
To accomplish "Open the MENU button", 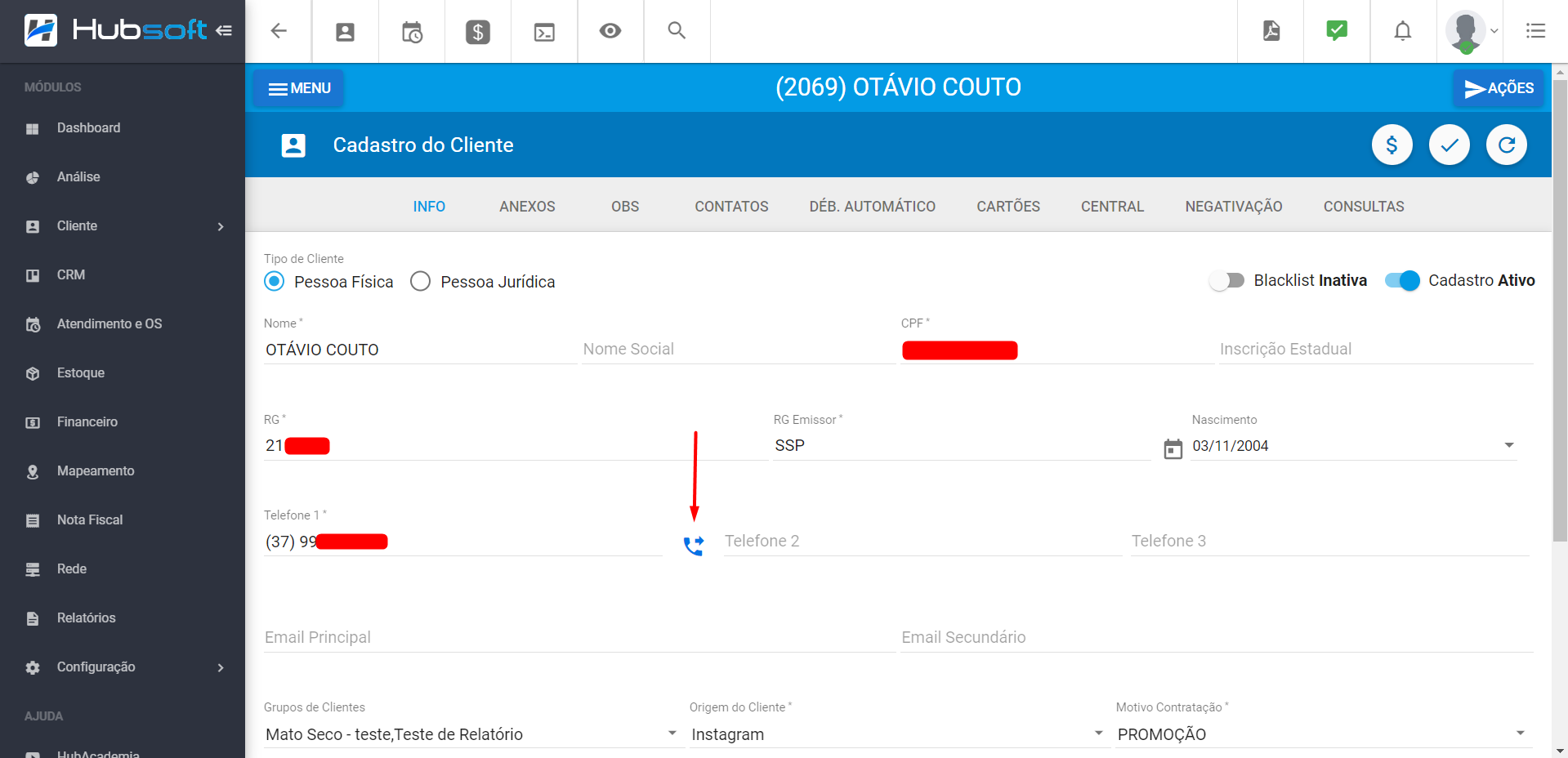I will [x=299, y=88].
